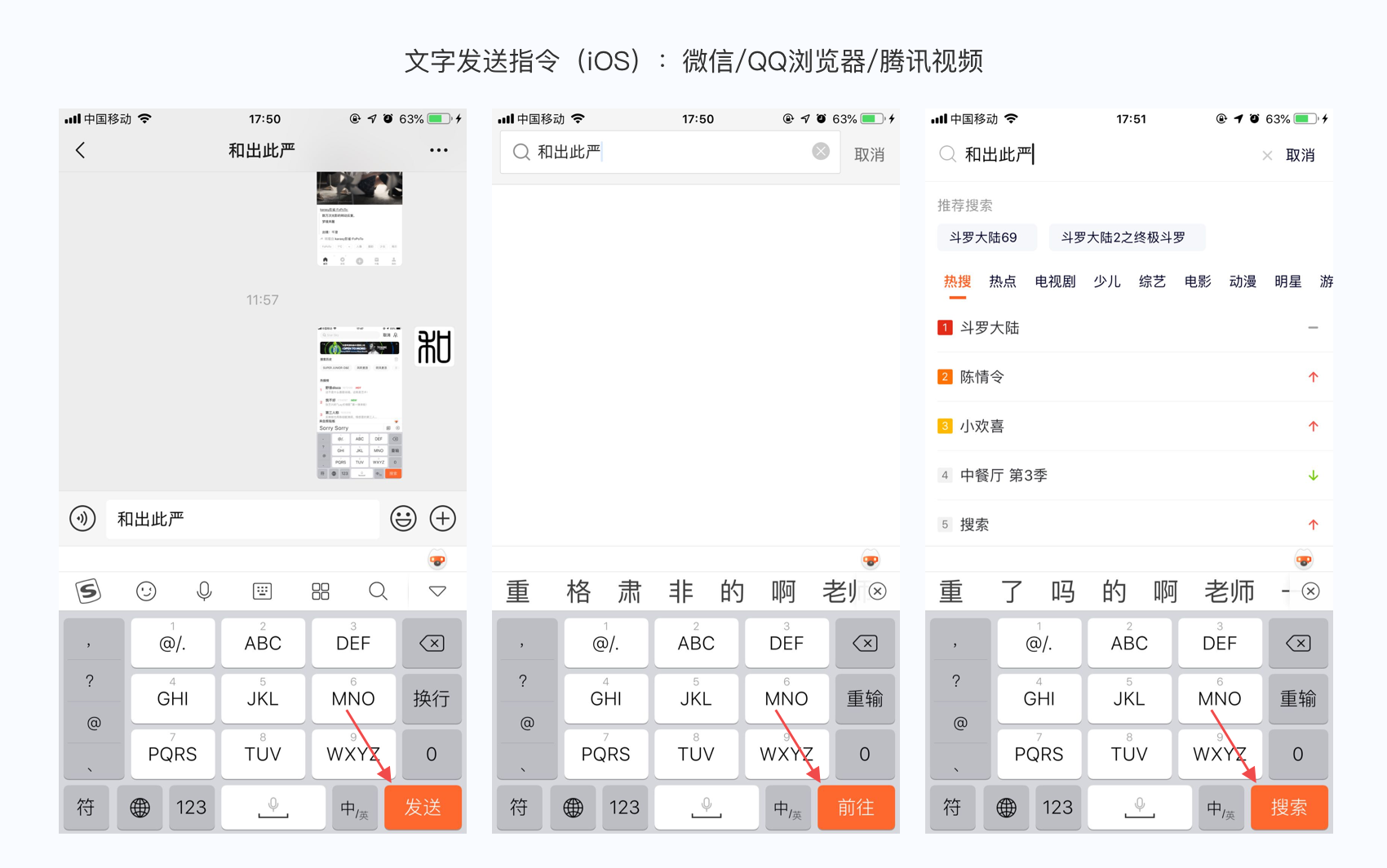The width and height of the screenshot is (1387, 868).
Task: Open the emoji picker in WeChat input bar
Action: point(403,518)
